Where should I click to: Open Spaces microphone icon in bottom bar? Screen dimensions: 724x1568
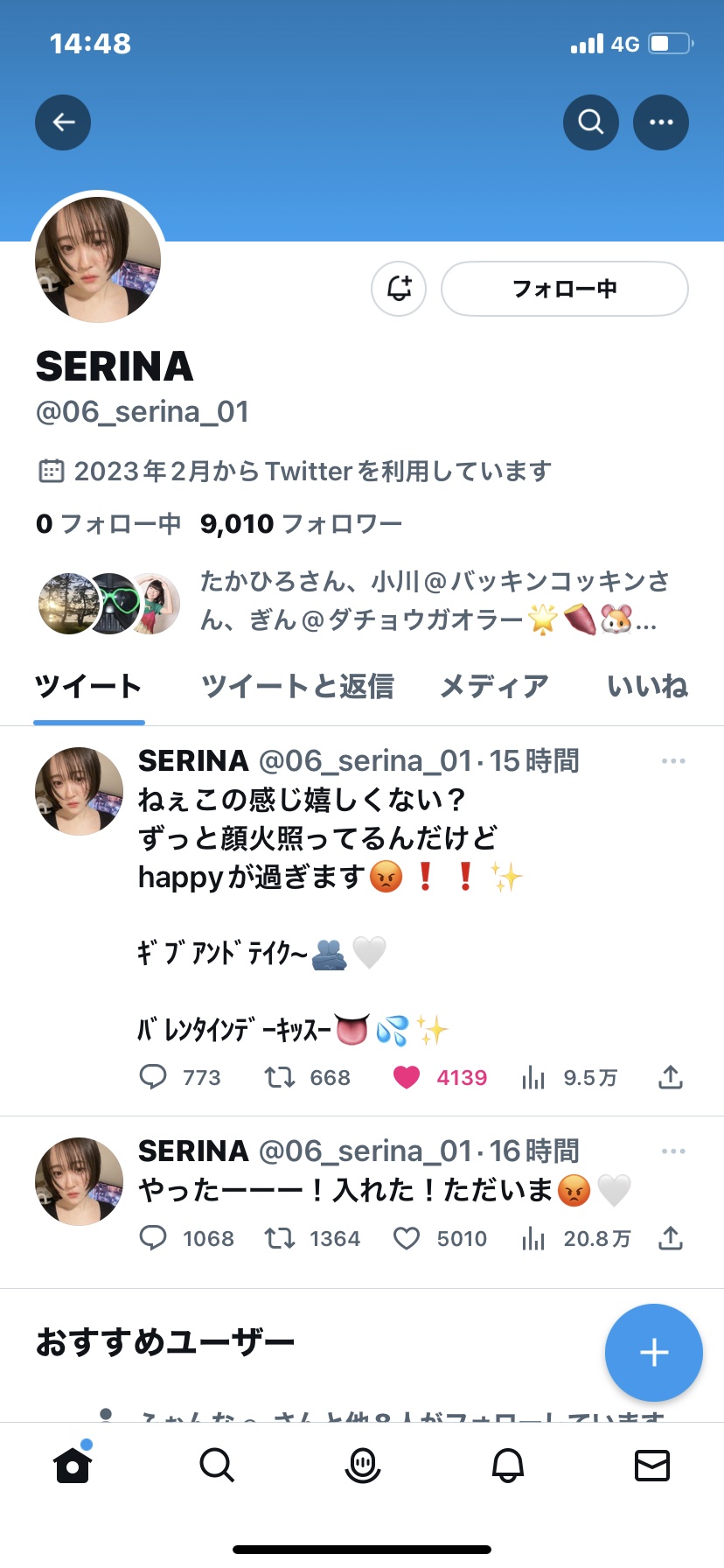(x=362, y=1464)
